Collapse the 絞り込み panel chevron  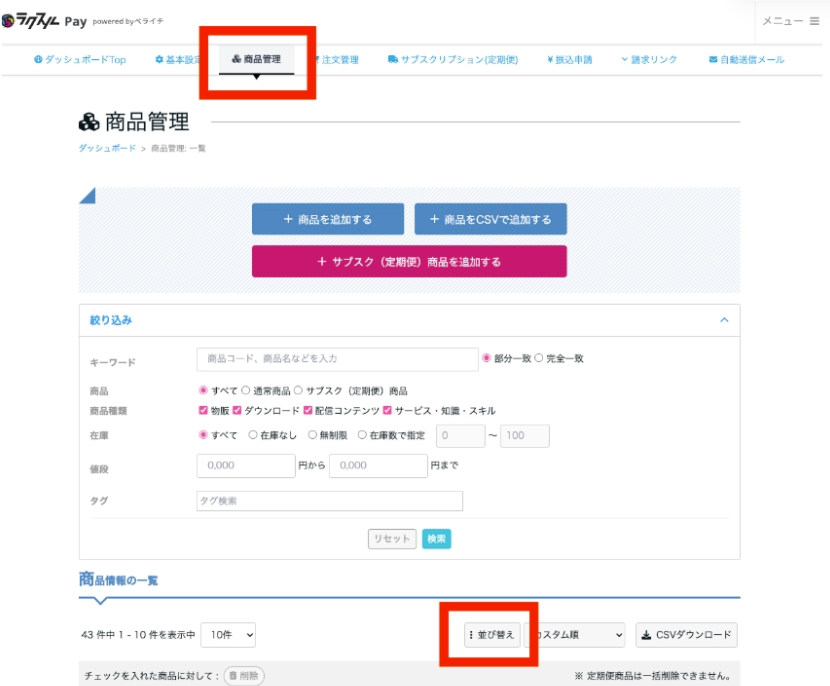click(x=724, y=320)
